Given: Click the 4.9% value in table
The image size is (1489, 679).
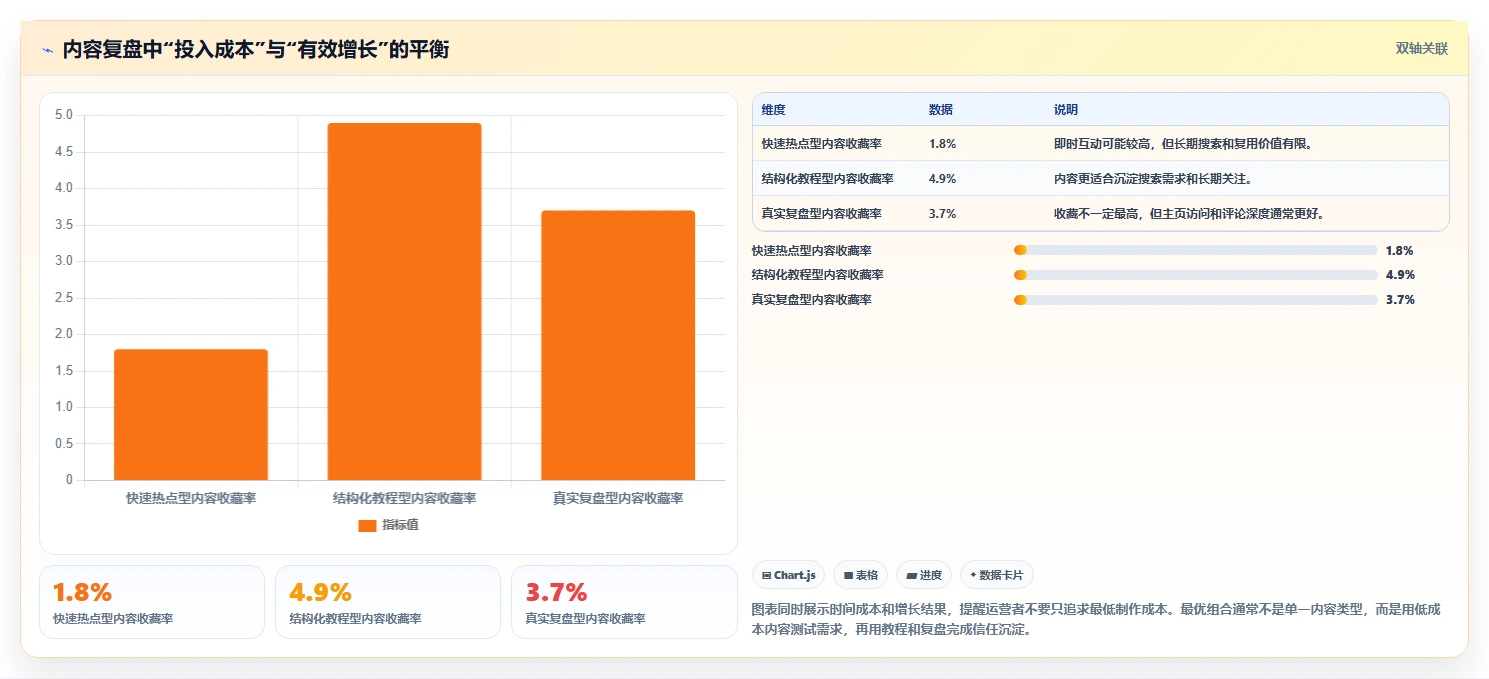Looking at the screenshot, I should [943, 179].
